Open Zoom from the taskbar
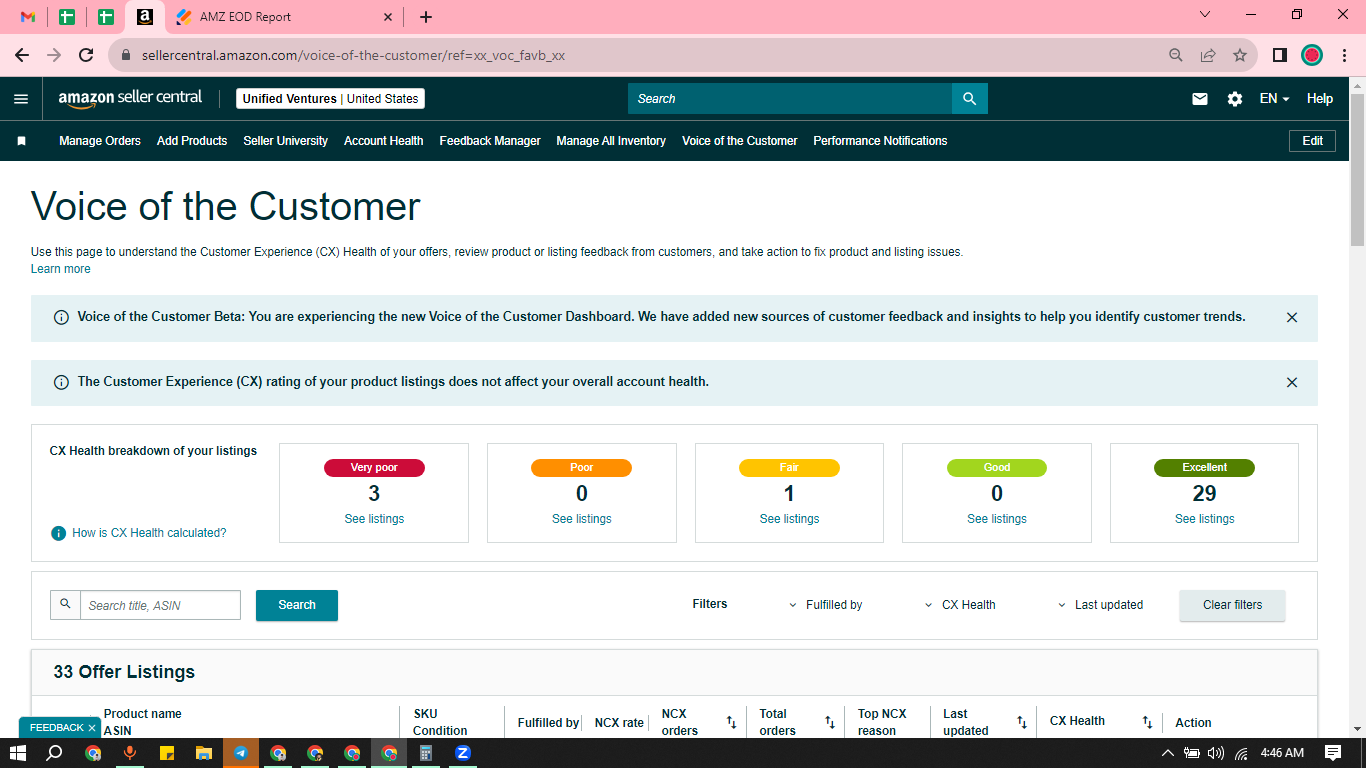The height and width of the screenshot is (768, 1366). coord(462,753)
